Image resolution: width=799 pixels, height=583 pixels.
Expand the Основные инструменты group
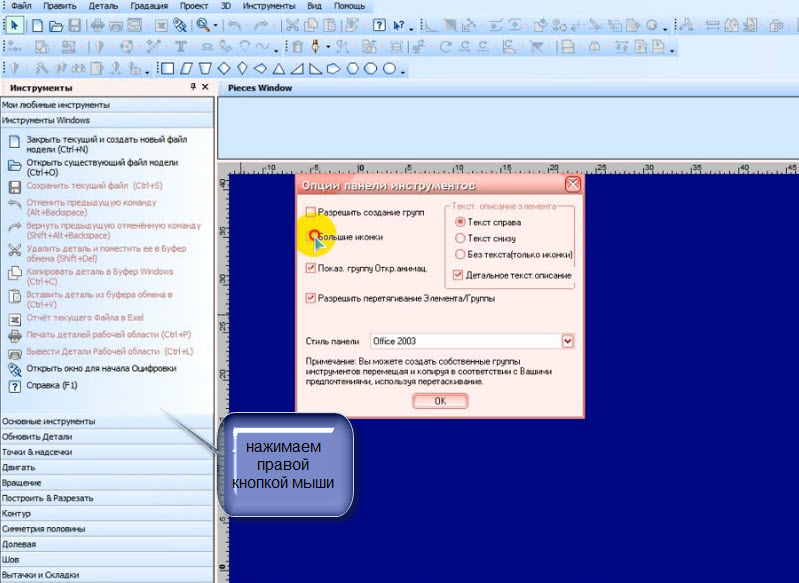point(107,421)
